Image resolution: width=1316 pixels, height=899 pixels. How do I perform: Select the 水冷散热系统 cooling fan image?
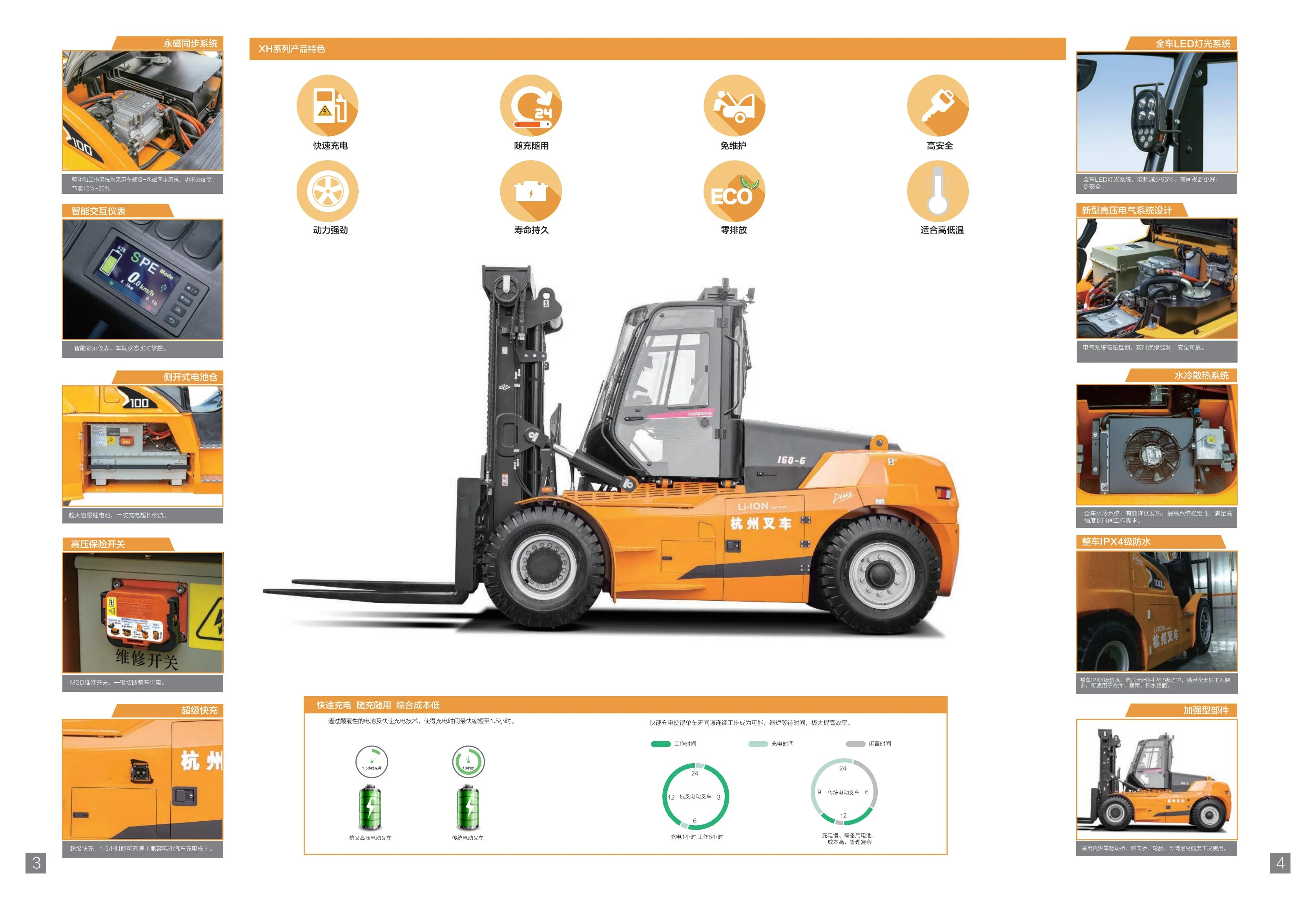click(x=1156, y=445)
